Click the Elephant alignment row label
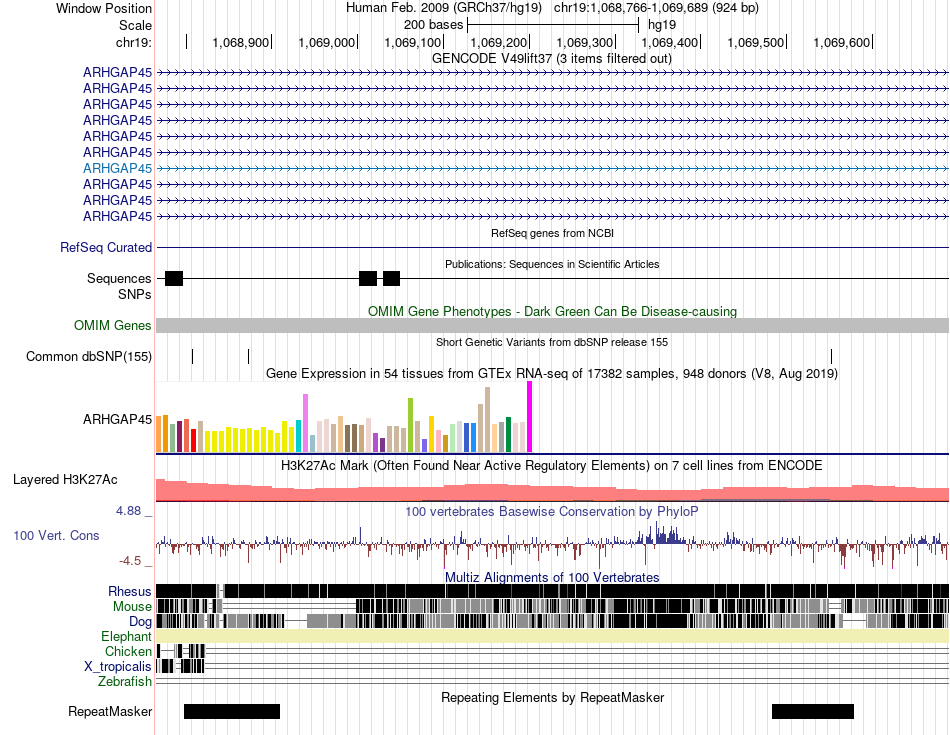This screenshot has height=735, width=950. point(126,637)
